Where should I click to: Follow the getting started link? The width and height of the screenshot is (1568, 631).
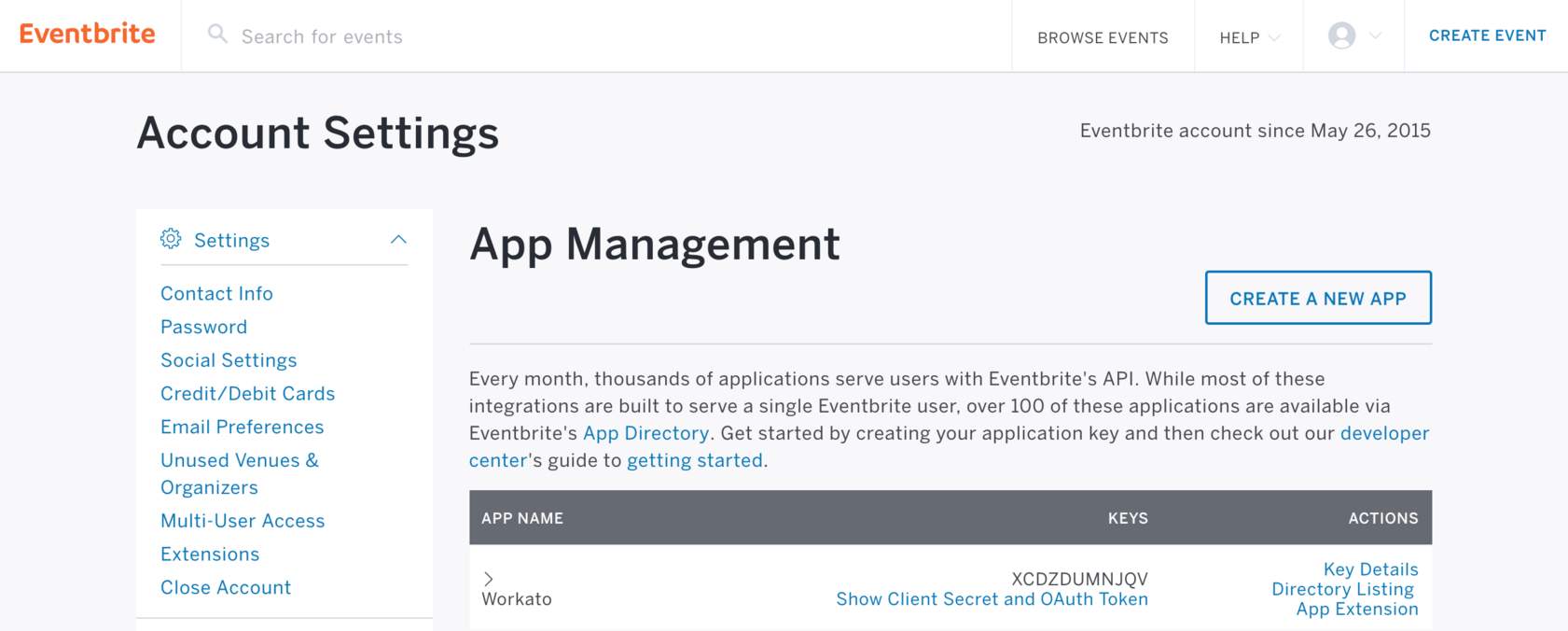click(x=695, y=460)
